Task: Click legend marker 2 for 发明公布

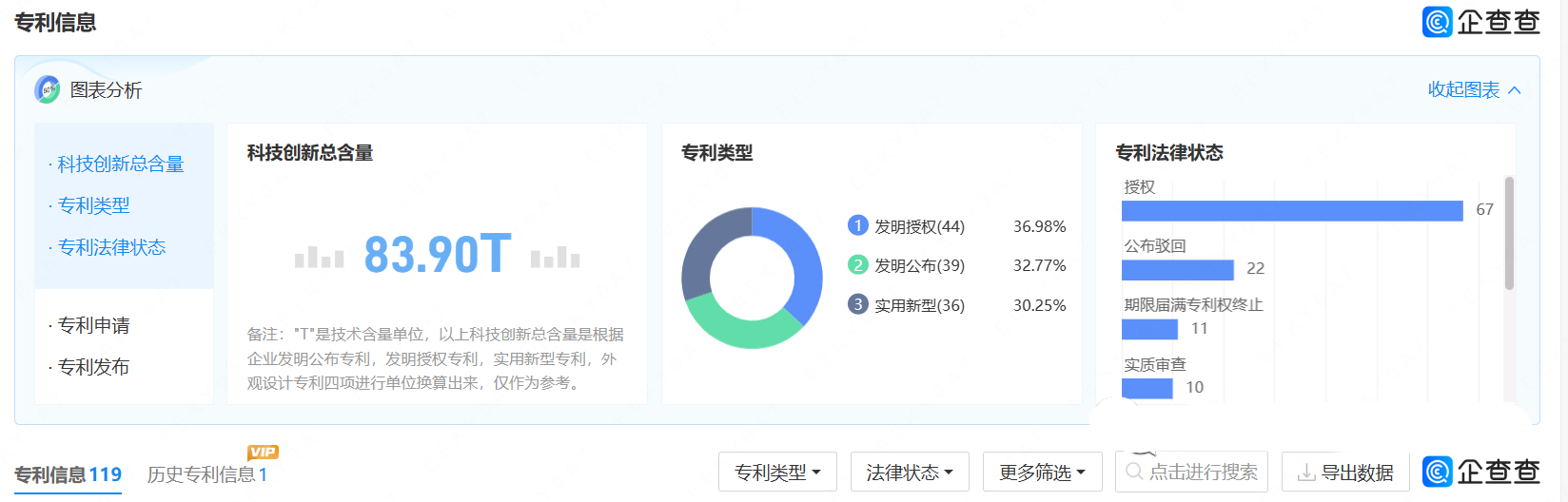Action: pos(858,264)
